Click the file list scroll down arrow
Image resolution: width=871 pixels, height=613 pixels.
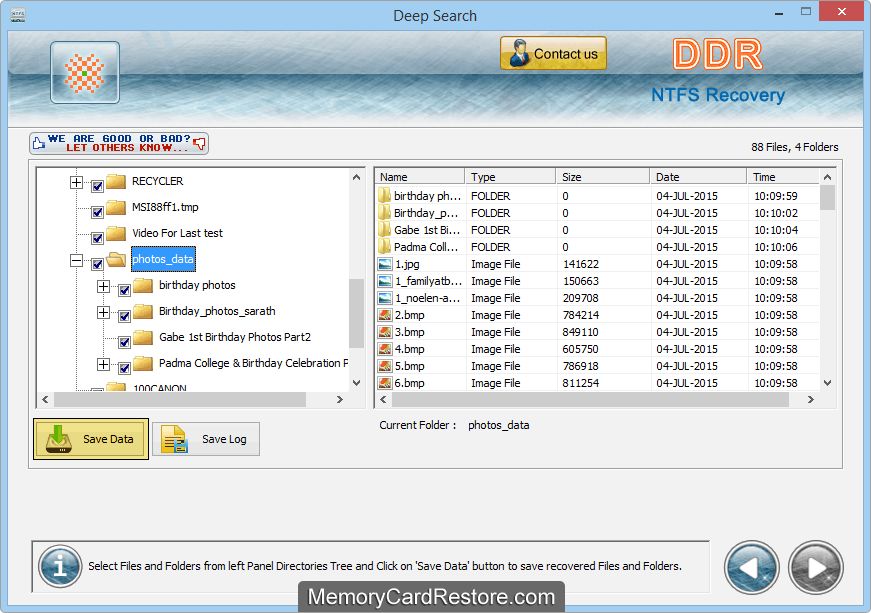pos(827,383)
